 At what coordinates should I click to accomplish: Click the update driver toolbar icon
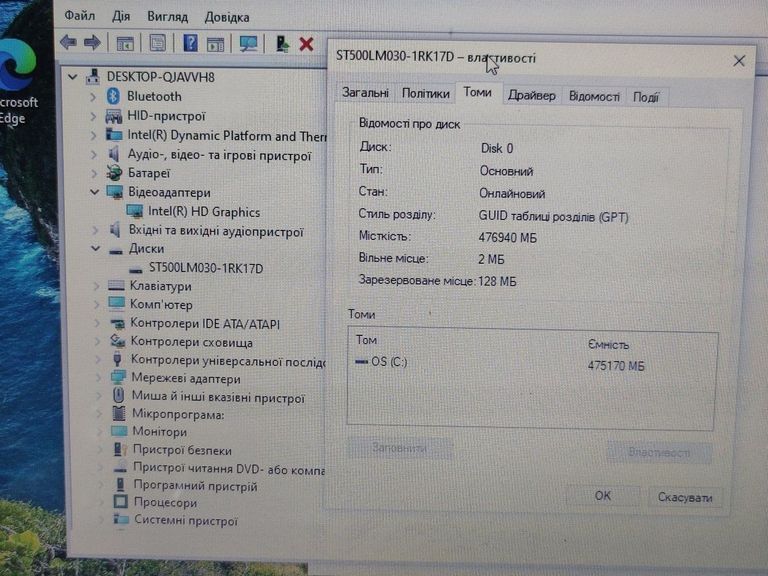282,44
